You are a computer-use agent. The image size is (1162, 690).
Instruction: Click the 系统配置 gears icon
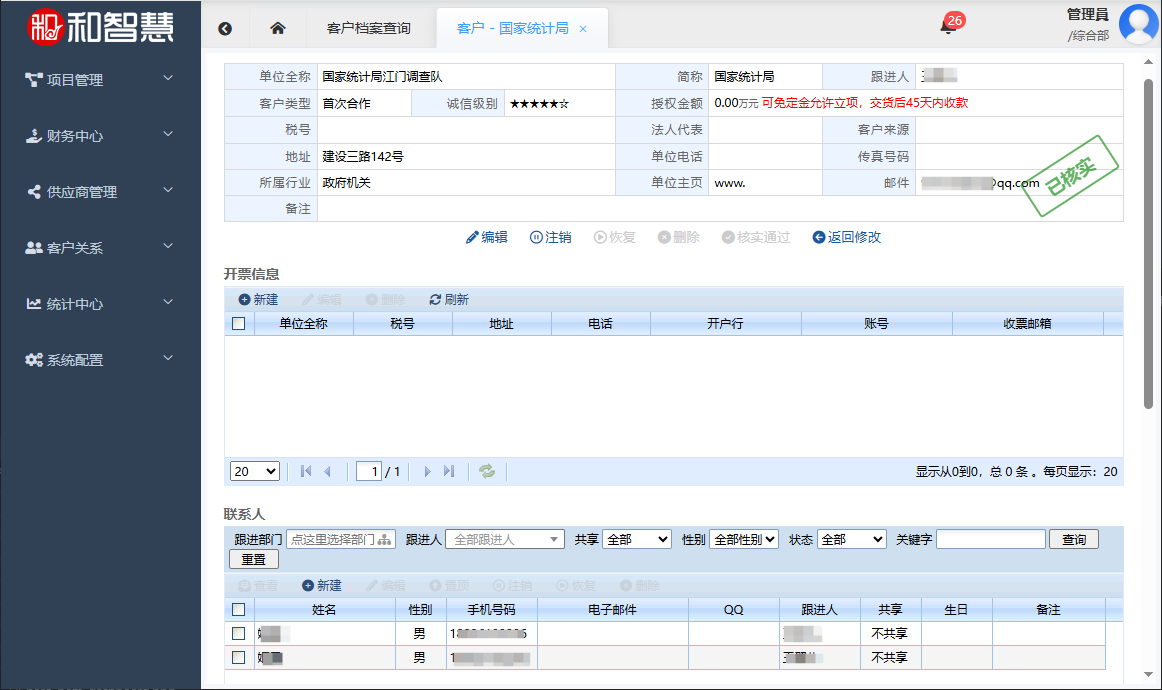(x=34, y=359)
